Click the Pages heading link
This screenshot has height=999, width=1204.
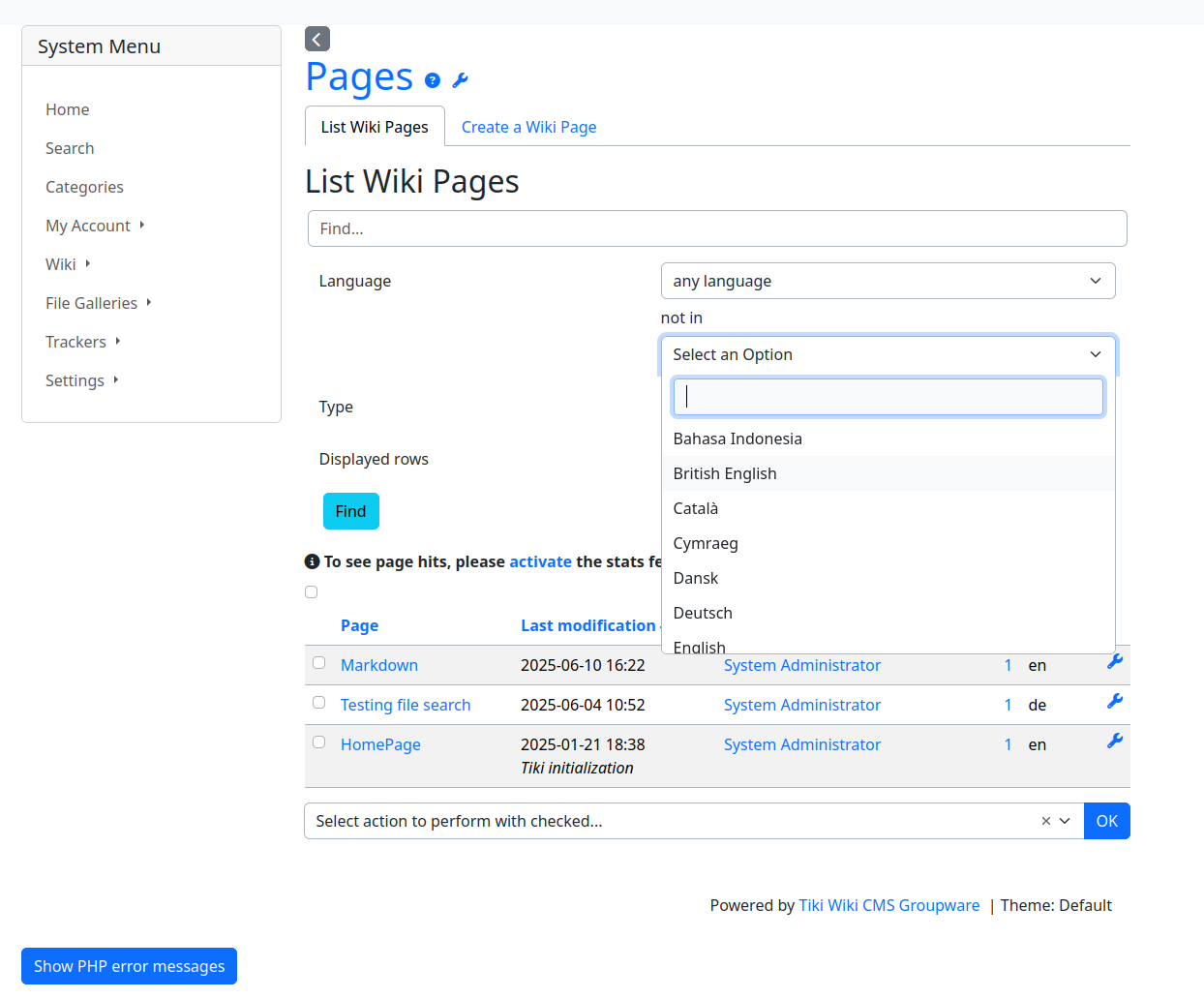pos(359,76)
